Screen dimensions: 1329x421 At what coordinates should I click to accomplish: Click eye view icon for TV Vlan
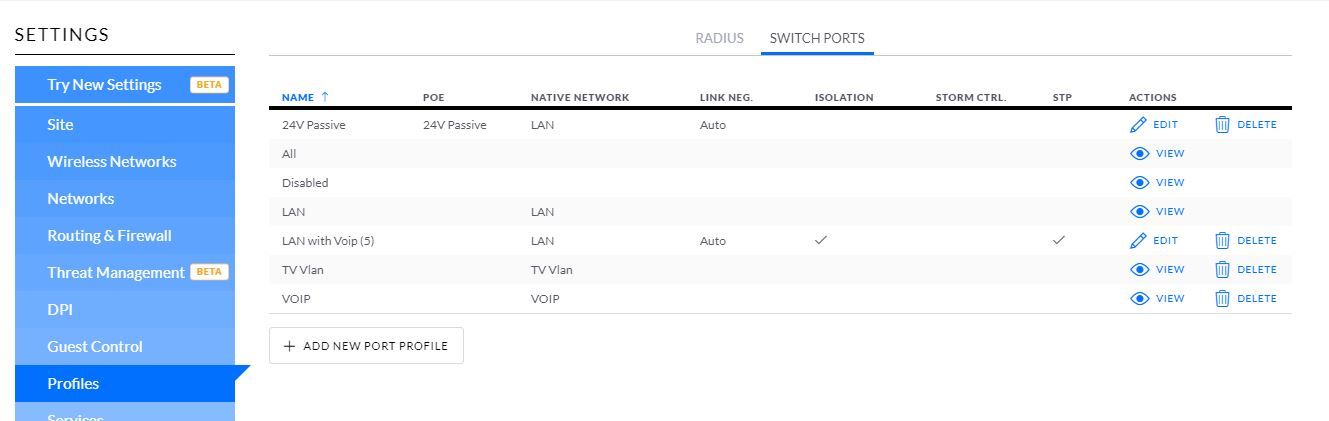click(x=1139, y=270)
